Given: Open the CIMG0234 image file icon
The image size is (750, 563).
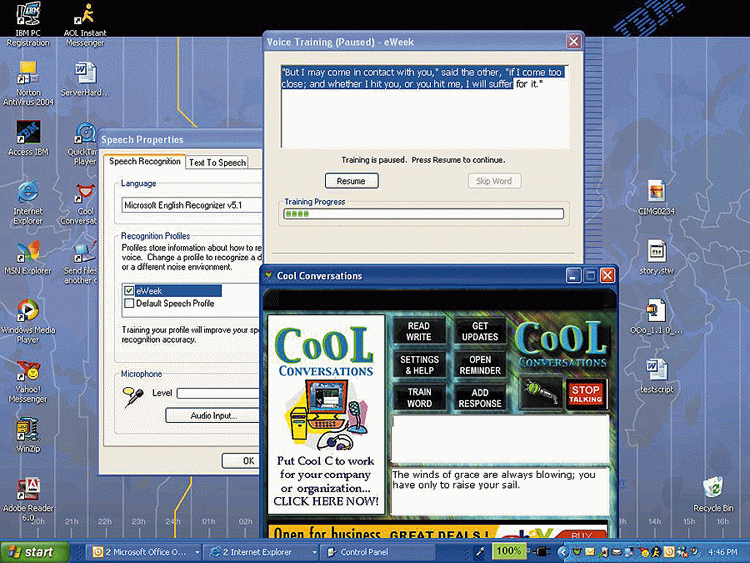Looking at the screenshot, I should [656, 198].
